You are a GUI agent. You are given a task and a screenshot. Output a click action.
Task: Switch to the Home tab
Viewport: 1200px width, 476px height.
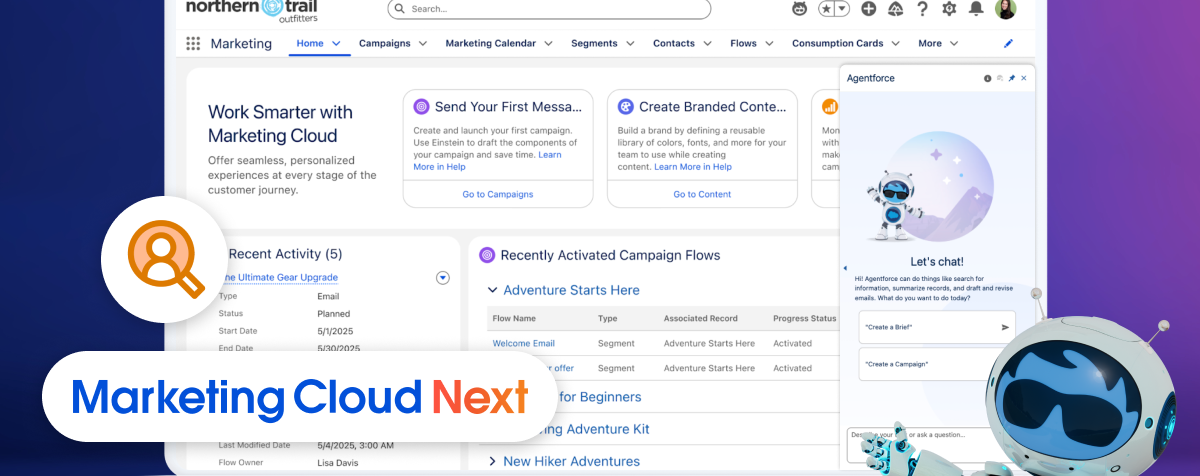pos(310,44)
